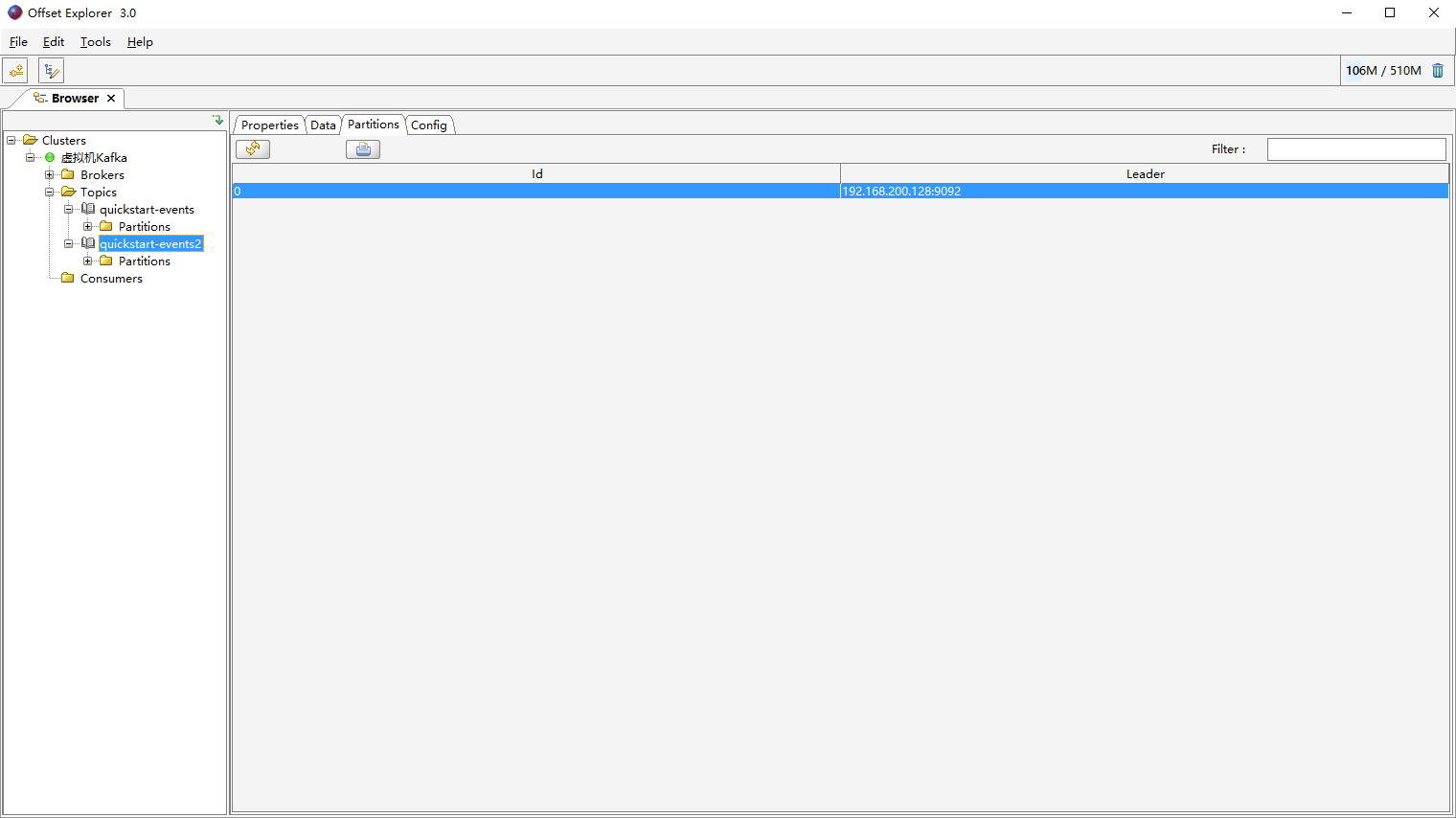Select partition row with Id 0
Image resolution: width=1456 pixels, height=818 pixels.
tap(840, 191)
